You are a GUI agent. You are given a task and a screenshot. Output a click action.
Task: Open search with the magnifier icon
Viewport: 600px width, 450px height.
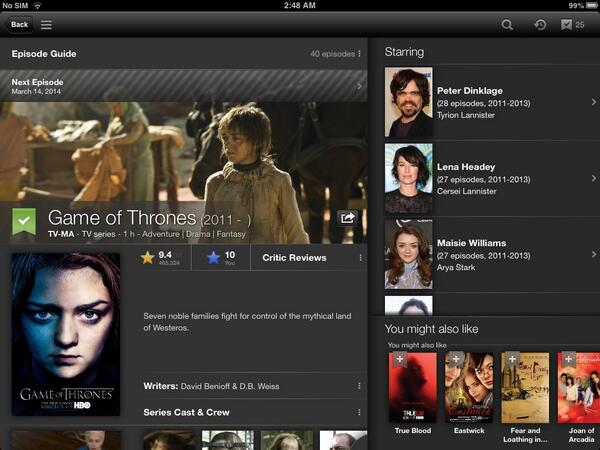(x=507, y=25)
